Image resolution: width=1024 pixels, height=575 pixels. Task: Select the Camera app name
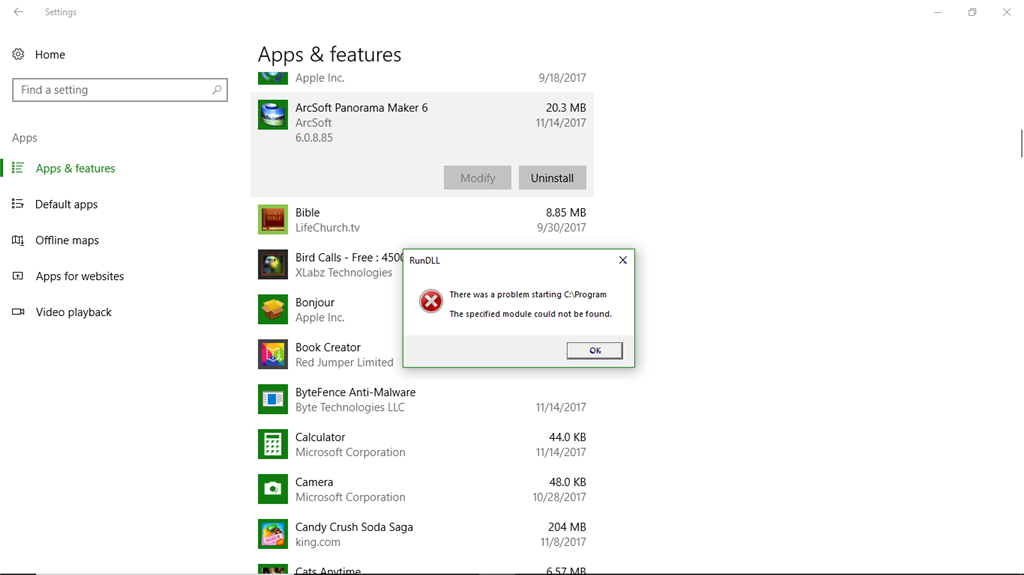314,482
